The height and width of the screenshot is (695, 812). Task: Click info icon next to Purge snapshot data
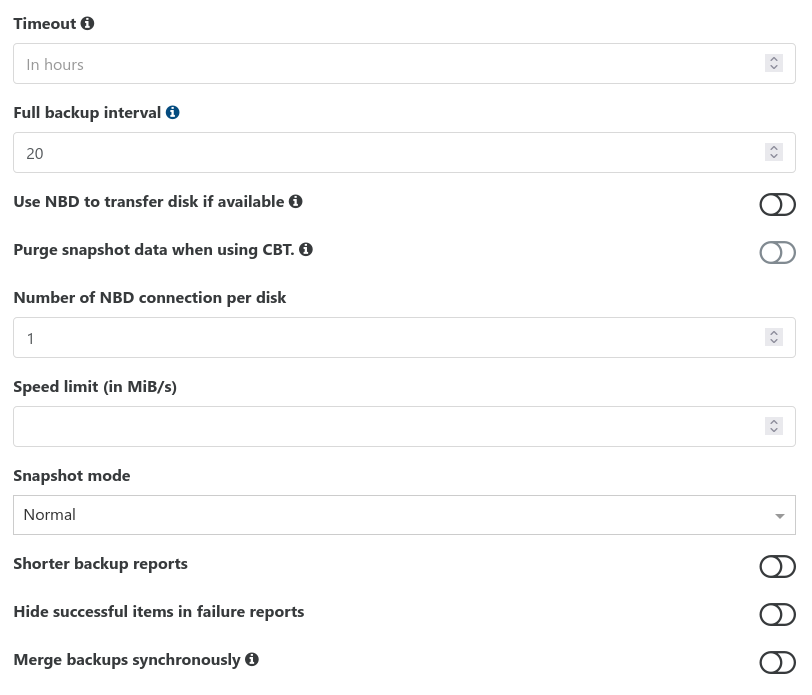pos(306,250)
